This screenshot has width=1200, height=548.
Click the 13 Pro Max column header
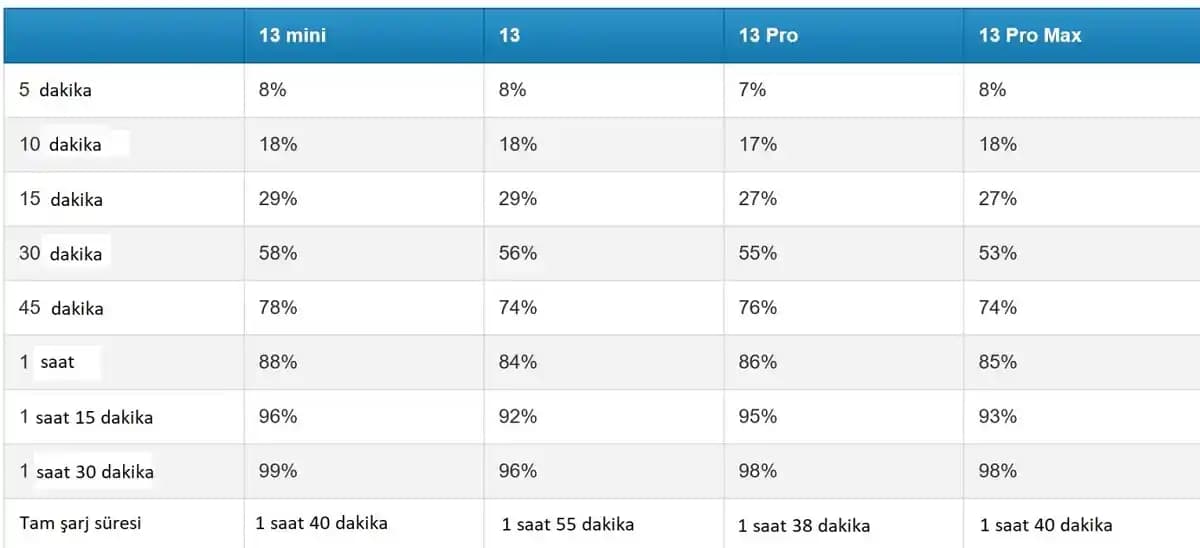pos(1029,35)
